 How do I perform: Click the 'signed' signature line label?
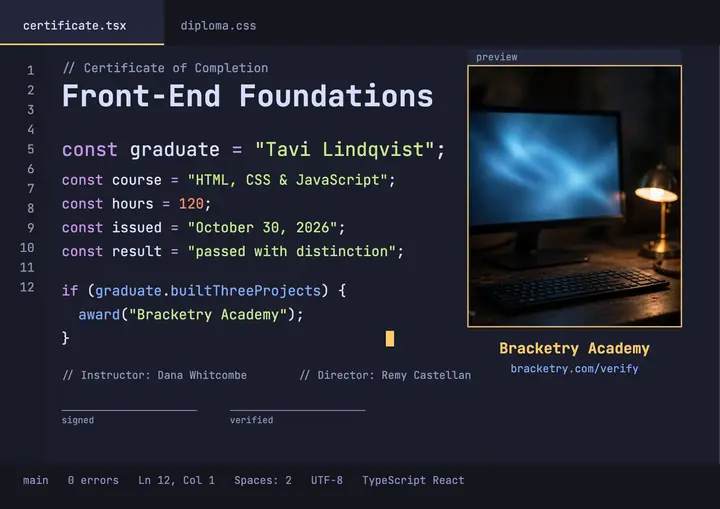pyautogui.click(x=78, y=420)
